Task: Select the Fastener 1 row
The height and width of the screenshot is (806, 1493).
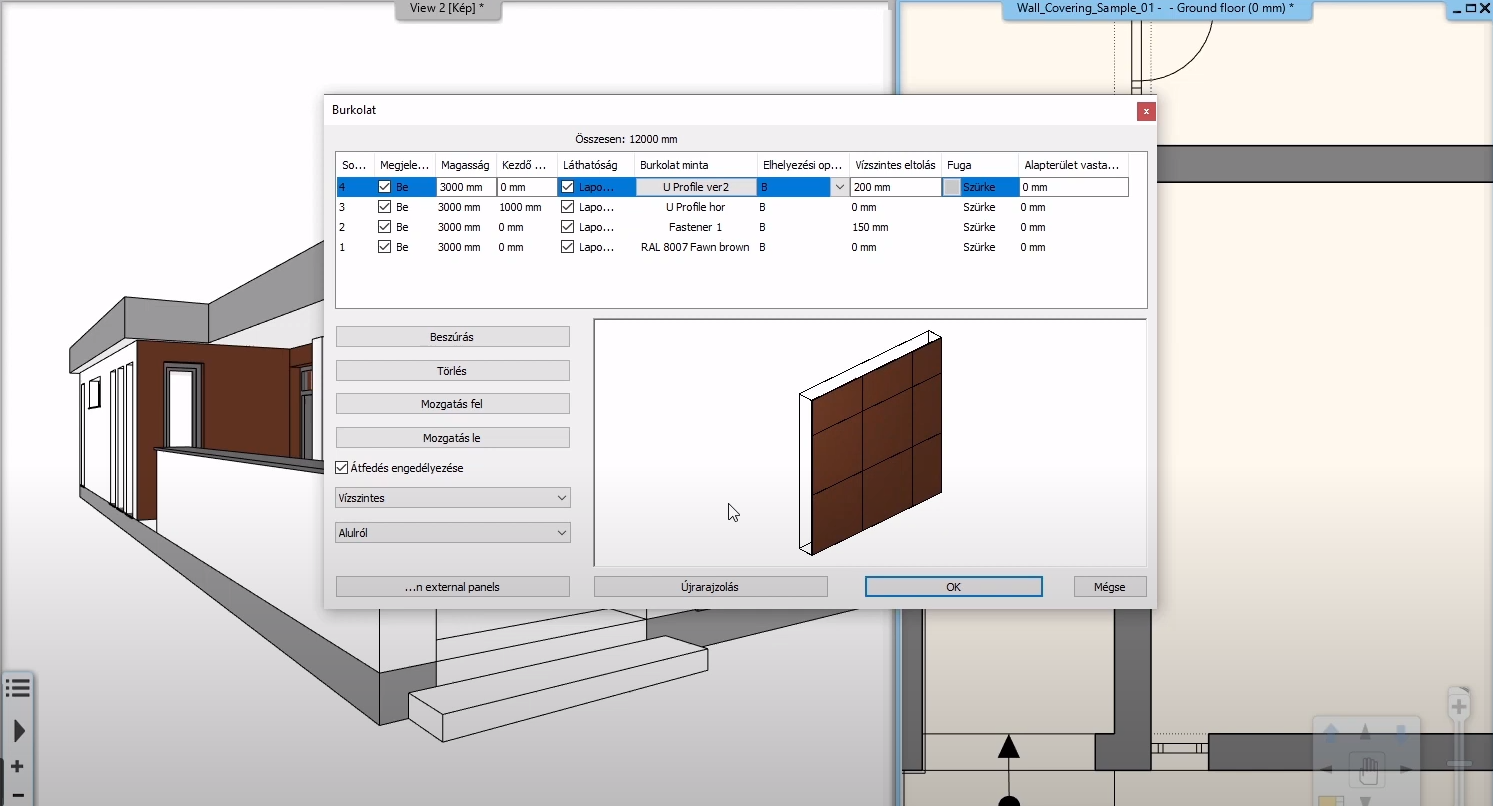Action: coord(733,227)
